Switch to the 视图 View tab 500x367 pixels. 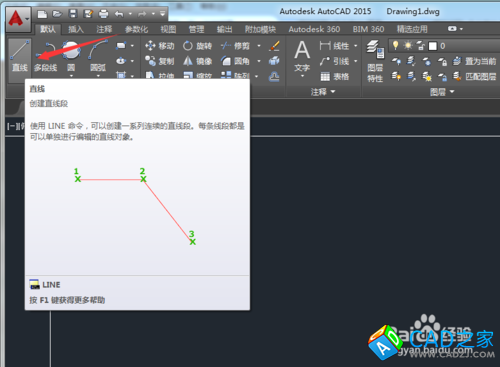click(168, 29)
